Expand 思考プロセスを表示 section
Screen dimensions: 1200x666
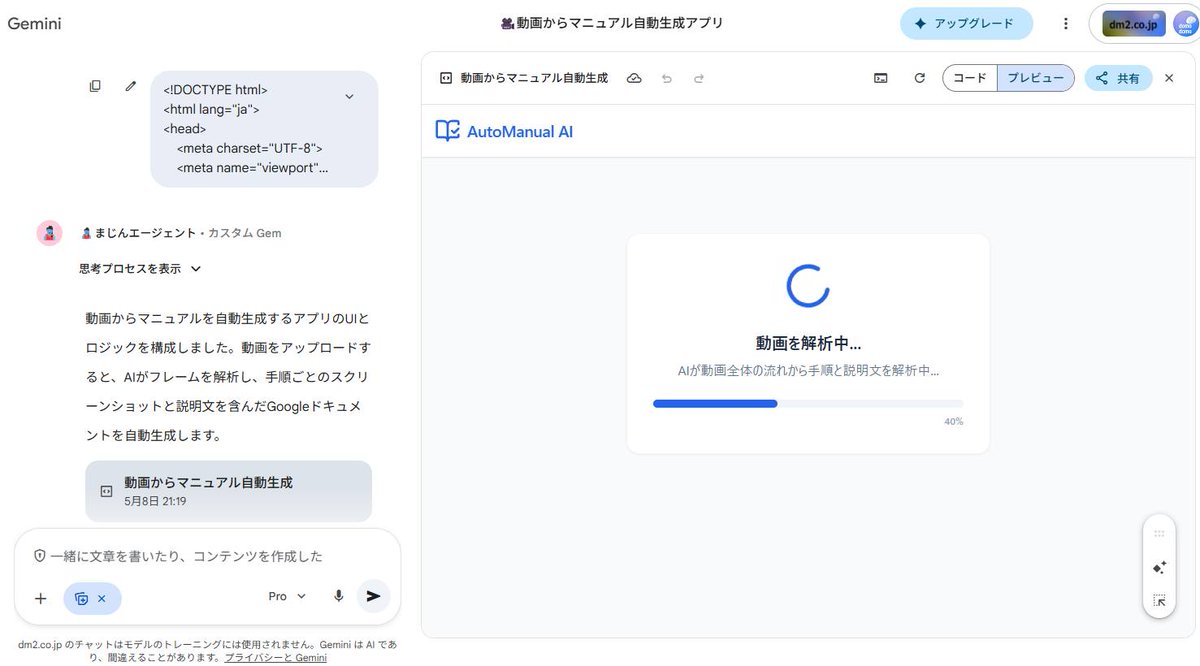[x=140, y=268]
